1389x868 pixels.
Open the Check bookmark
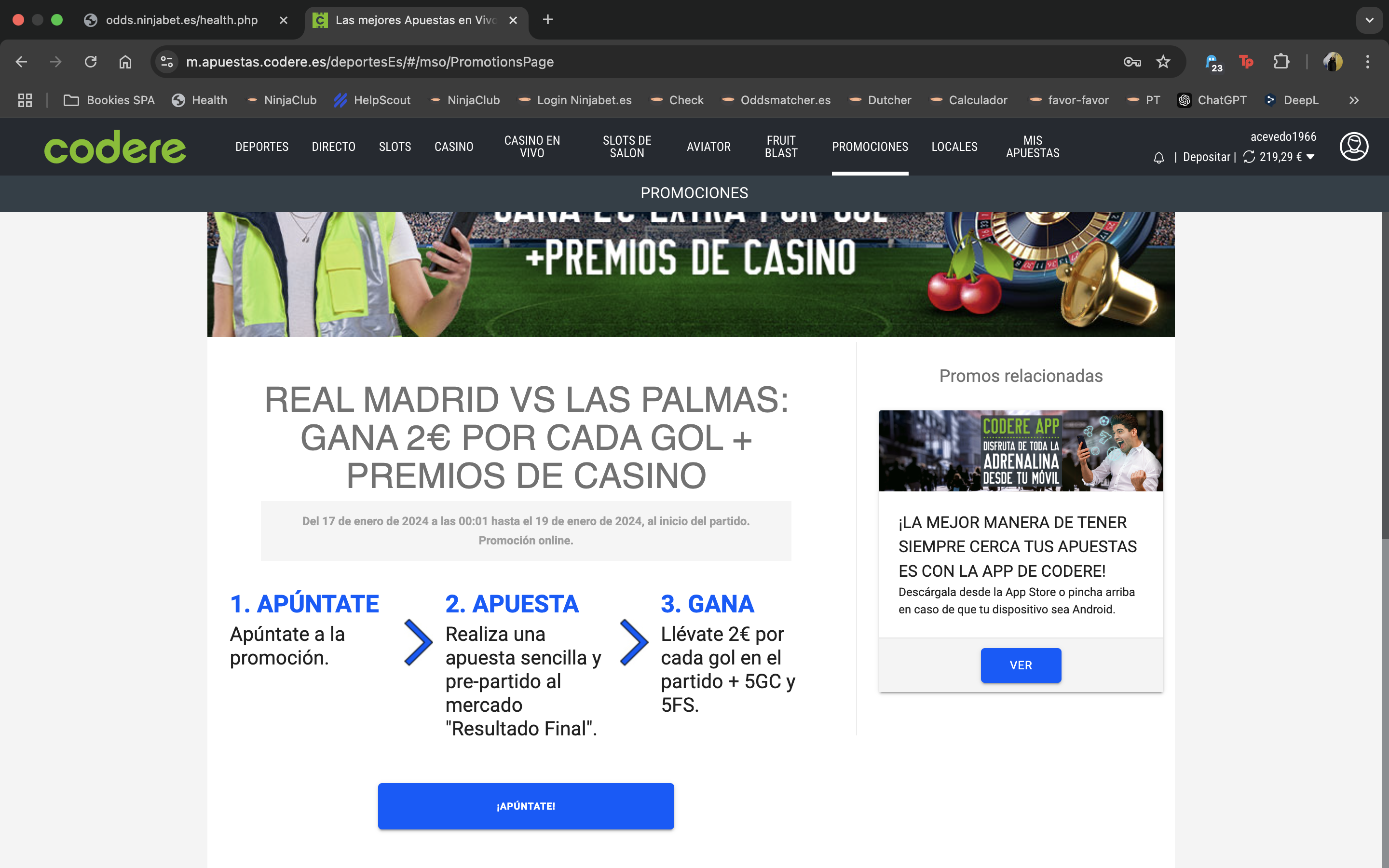click(x=677, y=100)
